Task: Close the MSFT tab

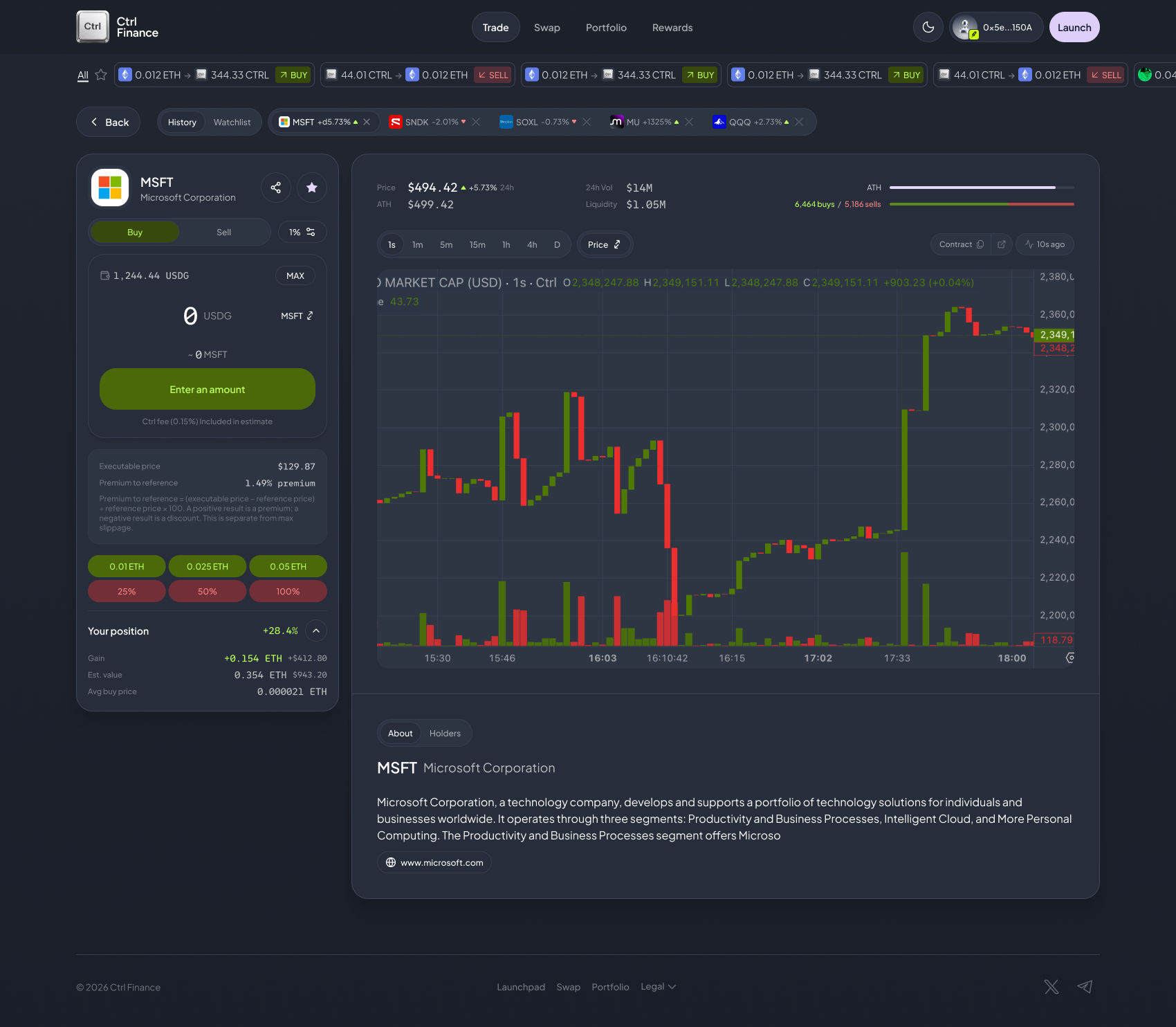Action: 367,122
